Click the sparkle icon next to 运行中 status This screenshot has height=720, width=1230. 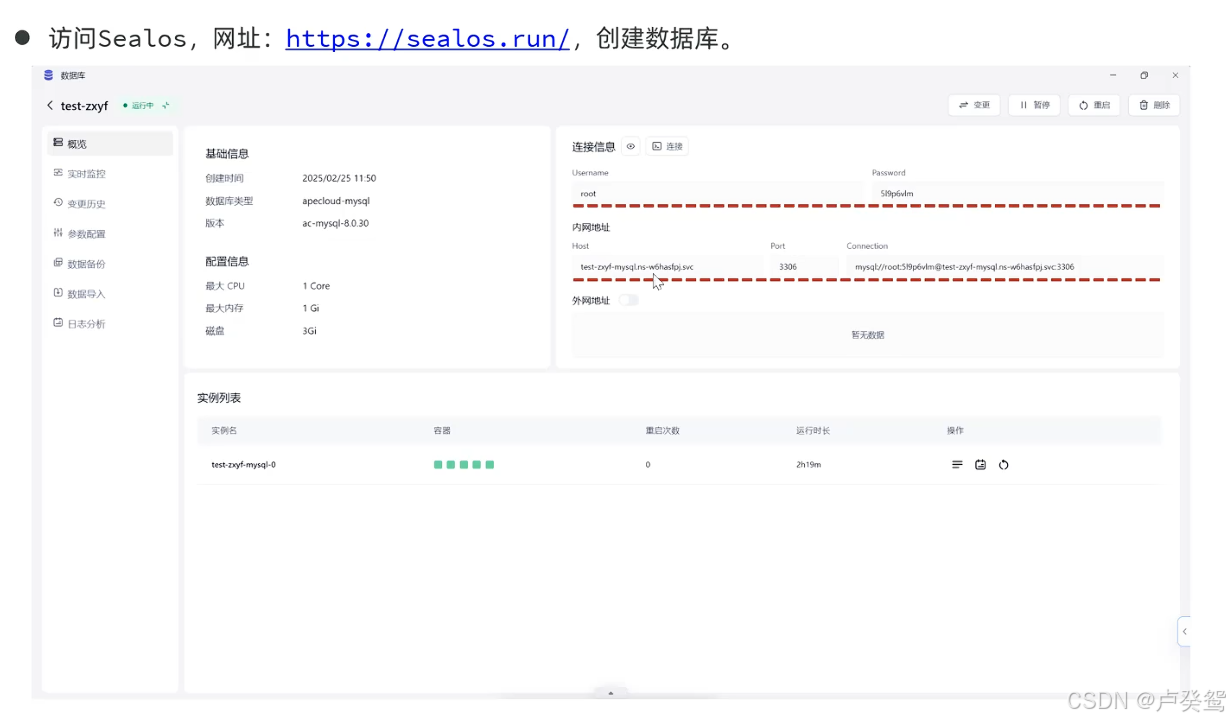click(166, 105)
